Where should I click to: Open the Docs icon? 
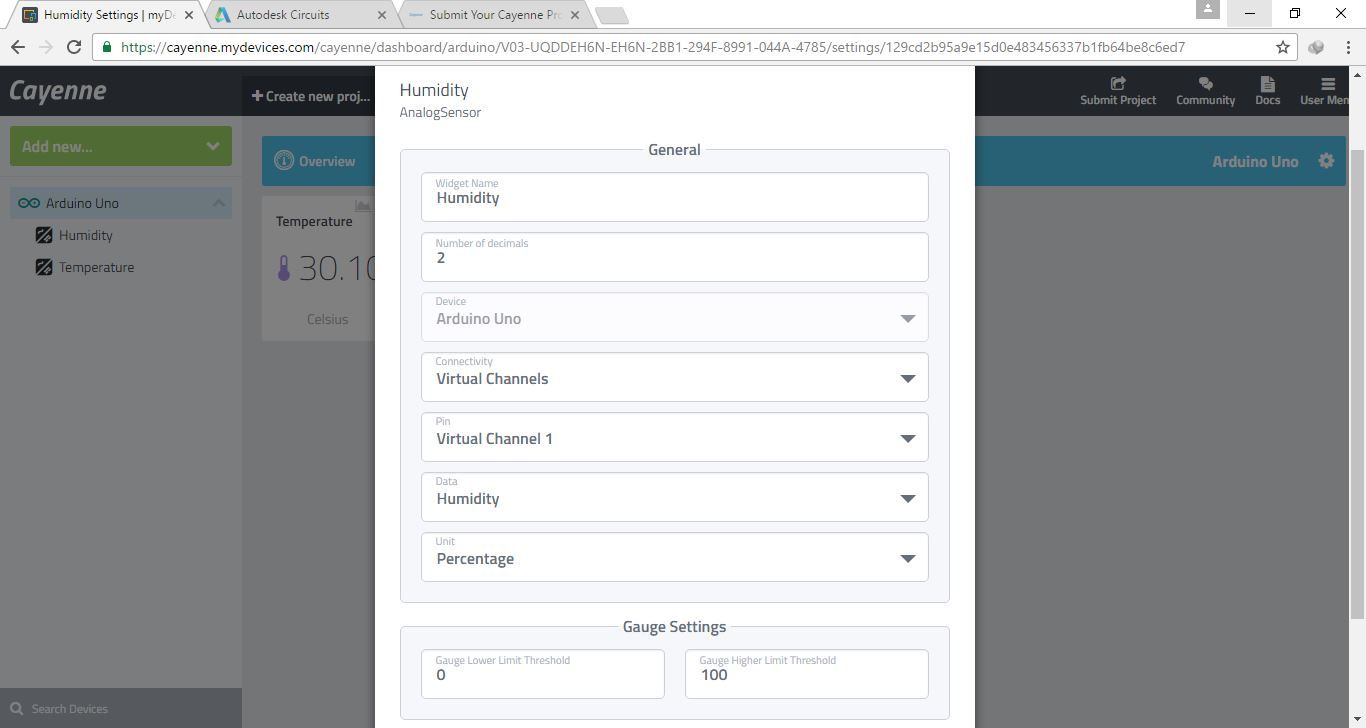click(1267, 83)
